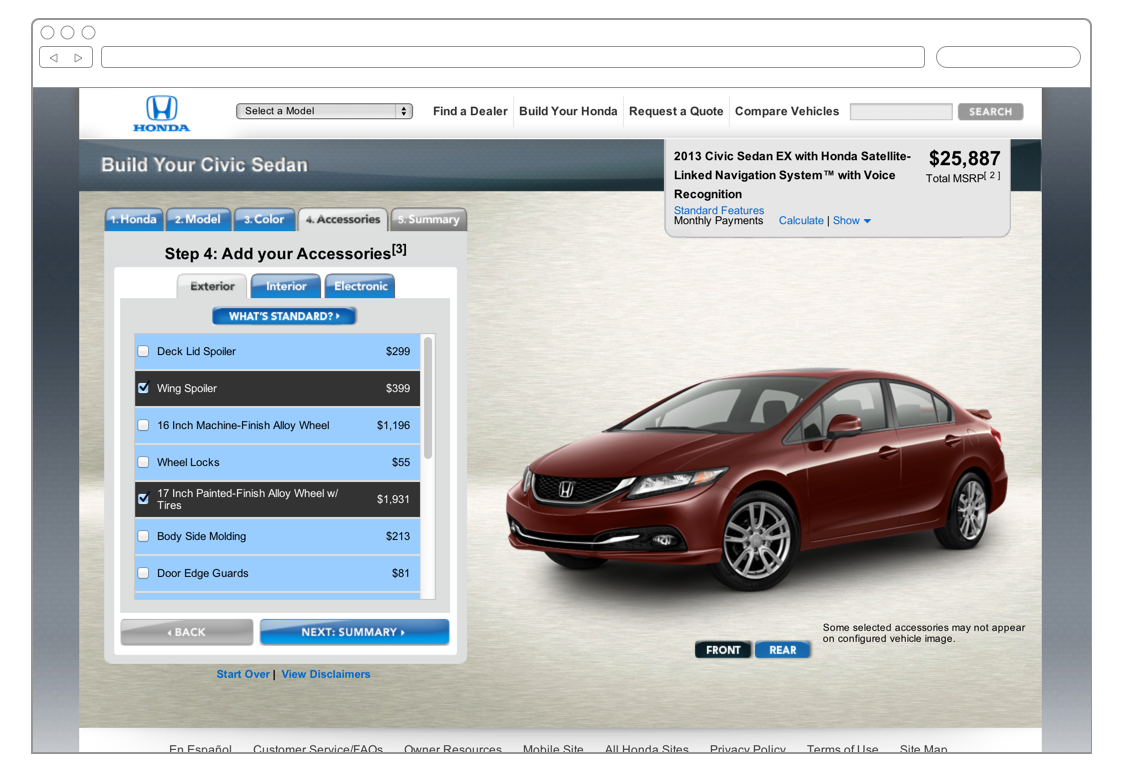Open the 2. Model step tab

(x=198, y=220)
